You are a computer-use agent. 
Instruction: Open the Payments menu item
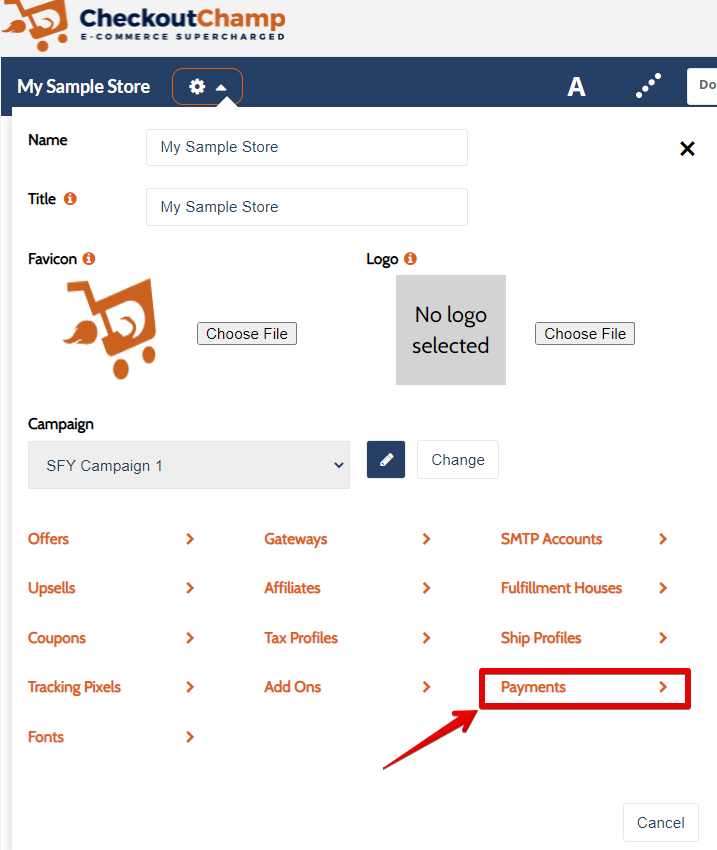534,687
